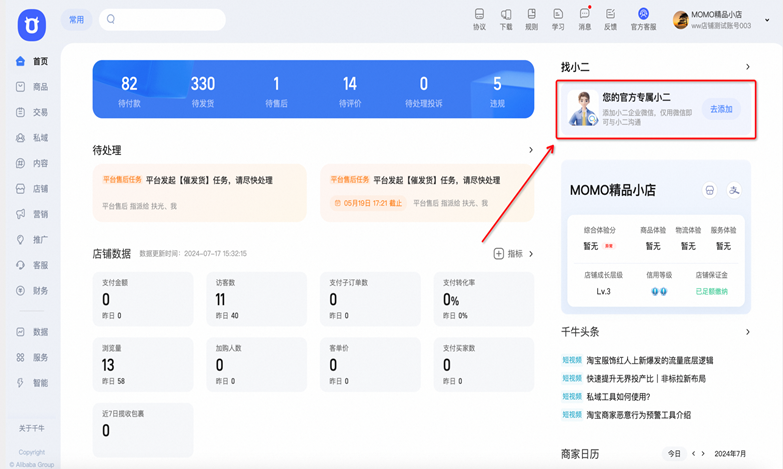
Task: Click the 指标 add-metric plus icon
Action: click(x=498, y=254)
